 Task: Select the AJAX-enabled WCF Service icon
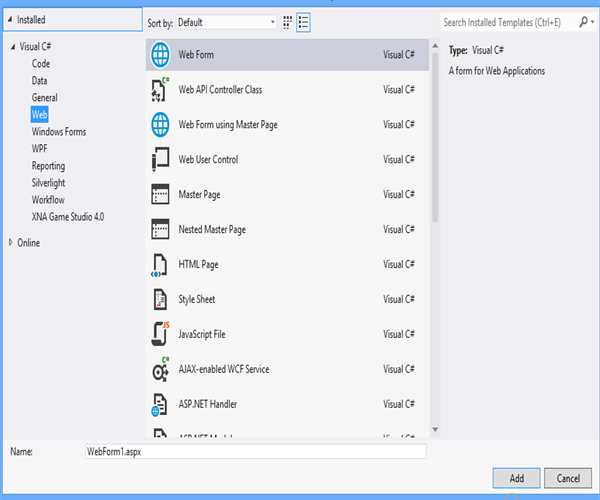tap(160, 369)
